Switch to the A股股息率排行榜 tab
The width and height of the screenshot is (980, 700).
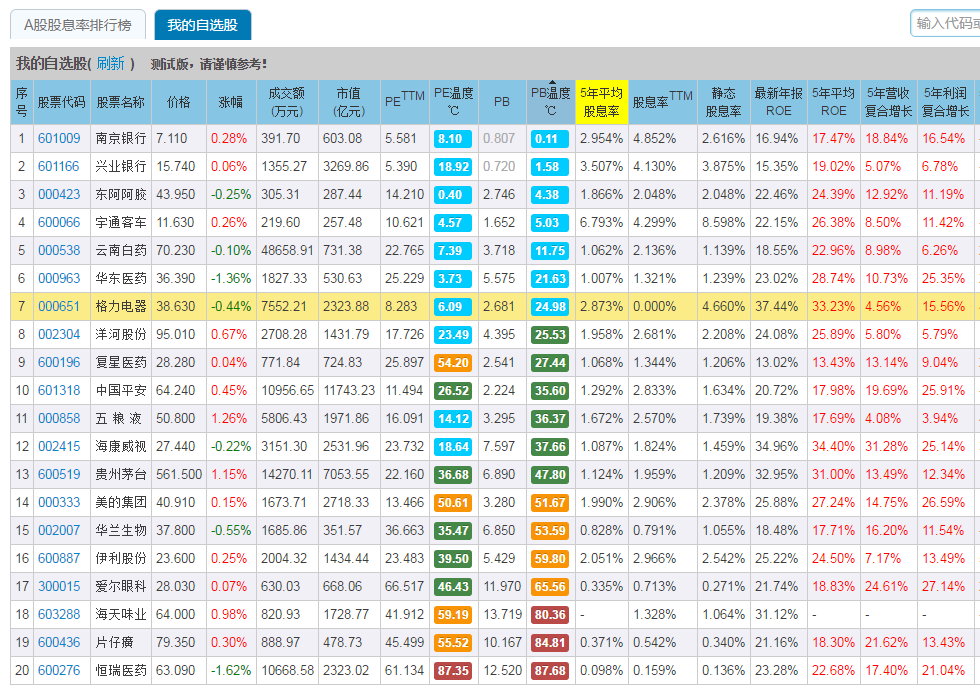tap(78, 25)
